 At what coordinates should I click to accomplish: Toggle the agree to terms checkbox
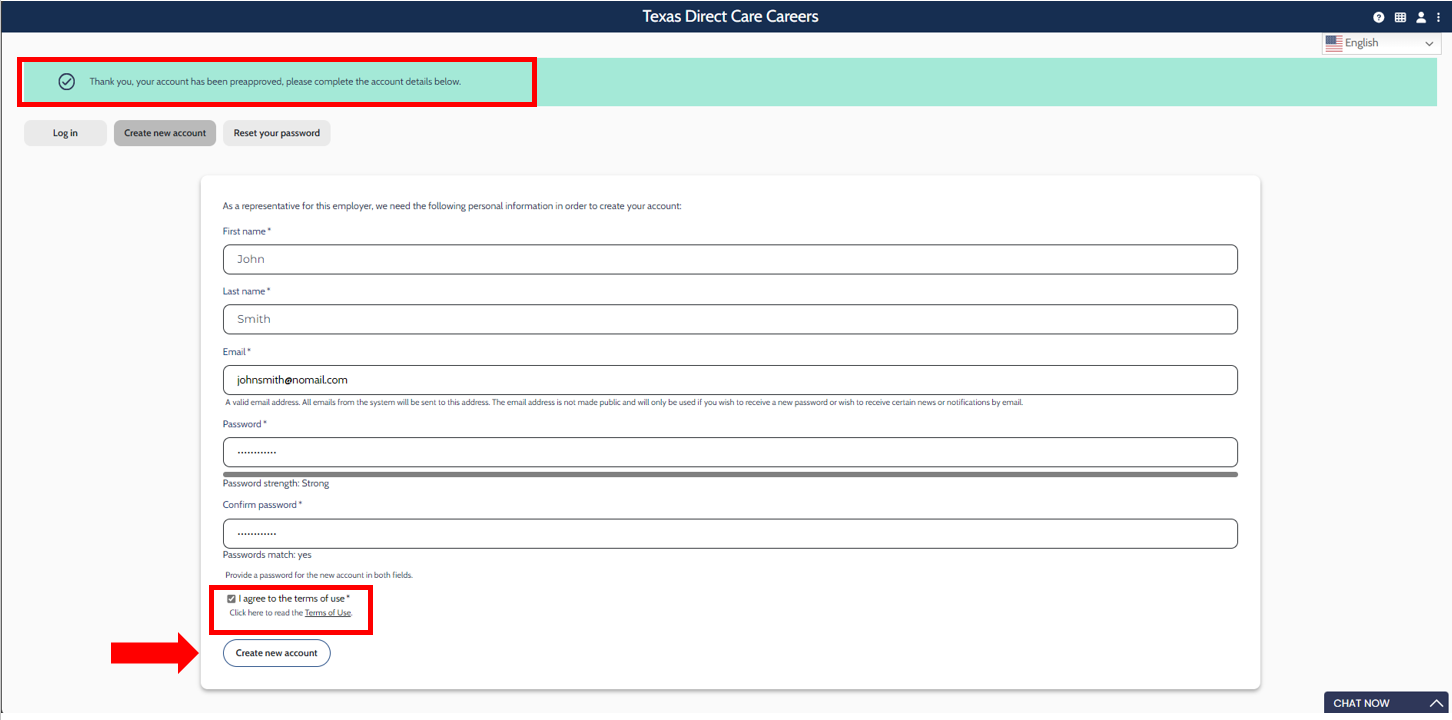pos(232,599)
